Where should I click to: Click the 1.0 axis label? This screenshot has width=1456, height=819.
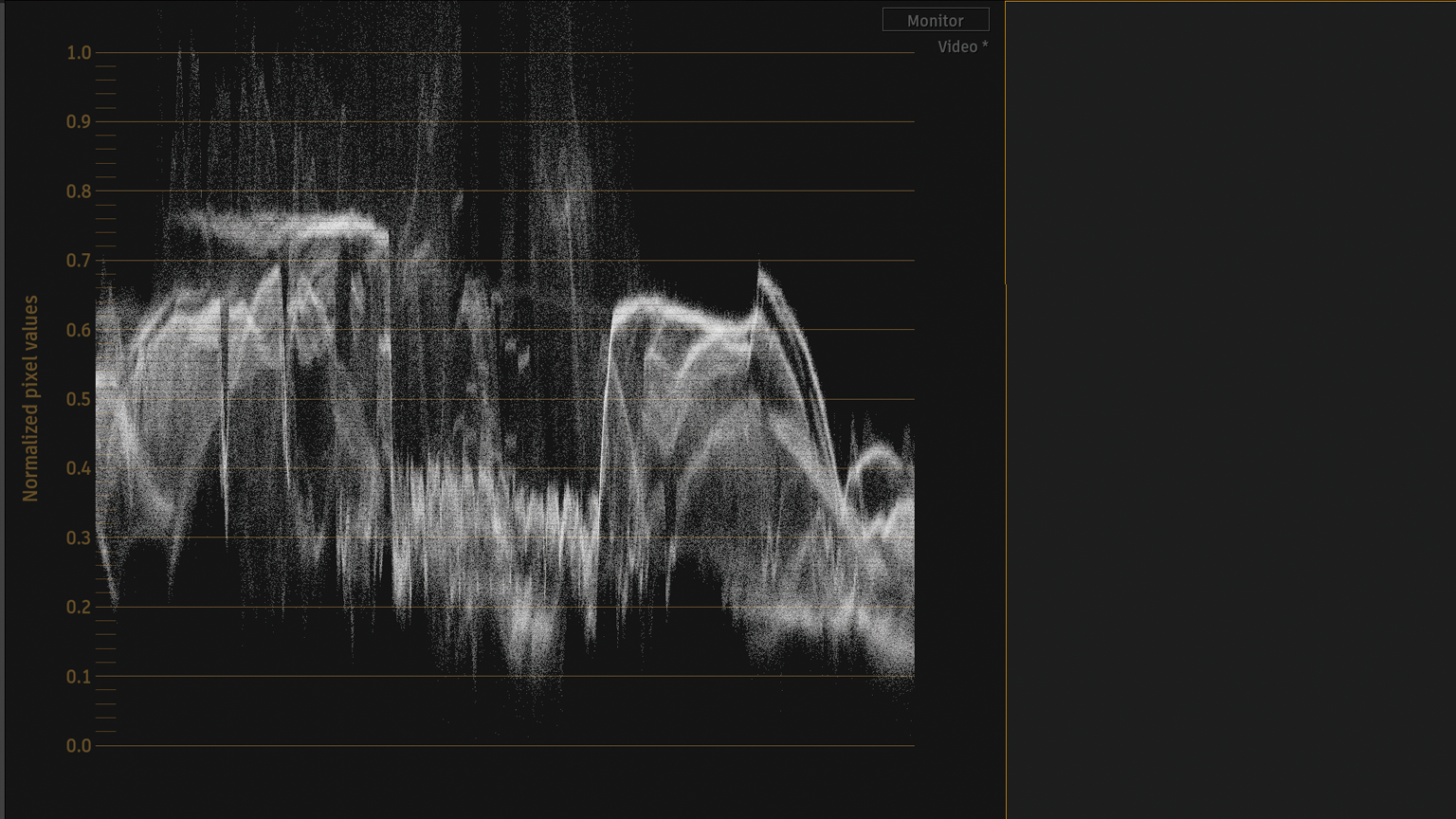tap(79, 53)
